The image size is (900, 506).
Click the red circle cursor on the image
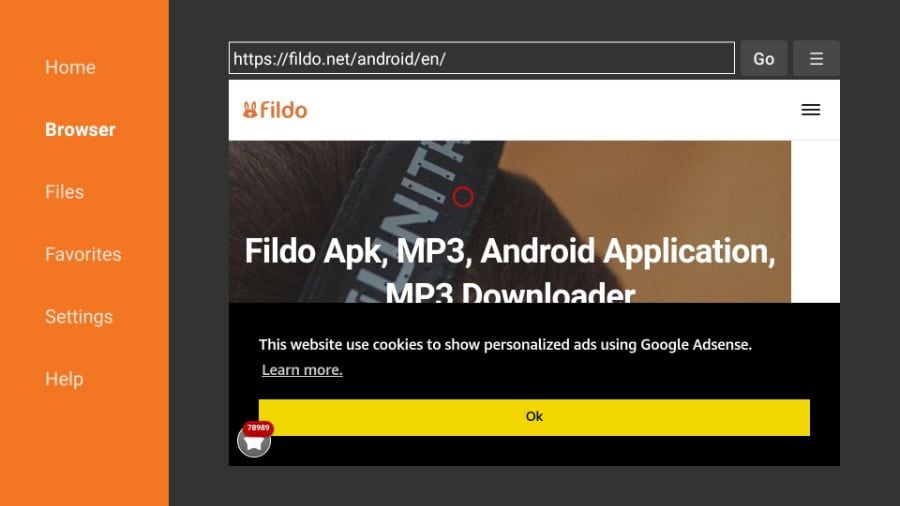coord(463,197)
